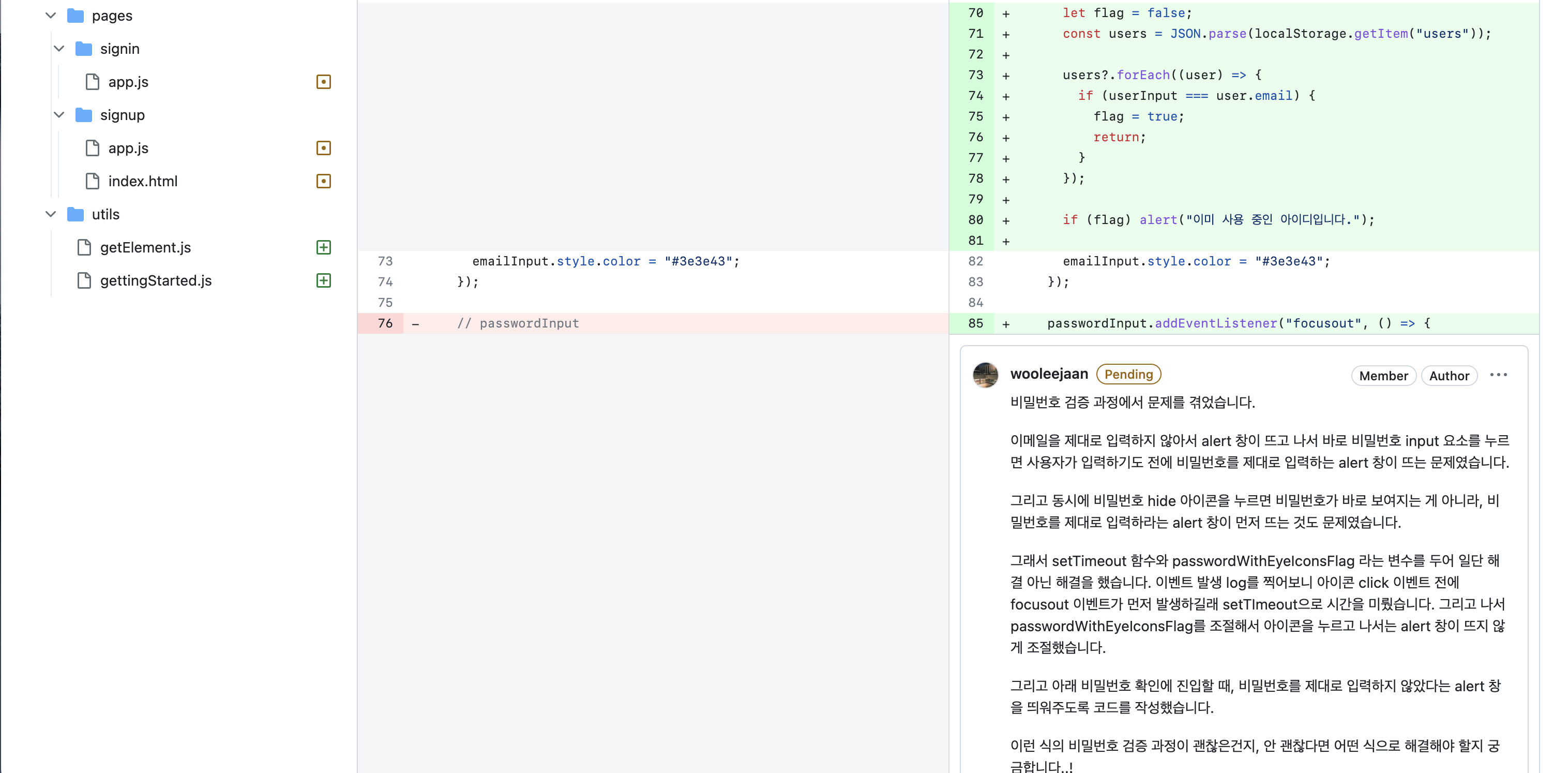This screenshot has width=1568, height=773.
Task: Click the Author badge
Action: click(x=1448, y=376)
